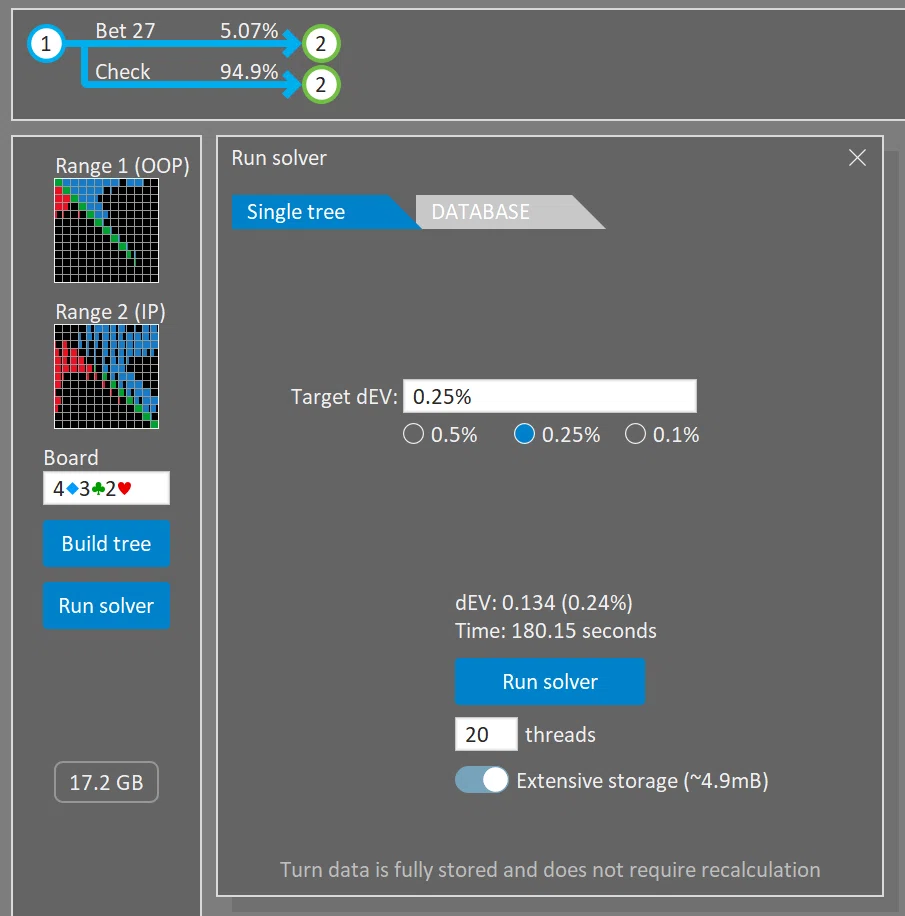This screenshot has height=916, width=905.
Task: Click the "Time: 180.15 seconds" text
Action: click(556, 631)
